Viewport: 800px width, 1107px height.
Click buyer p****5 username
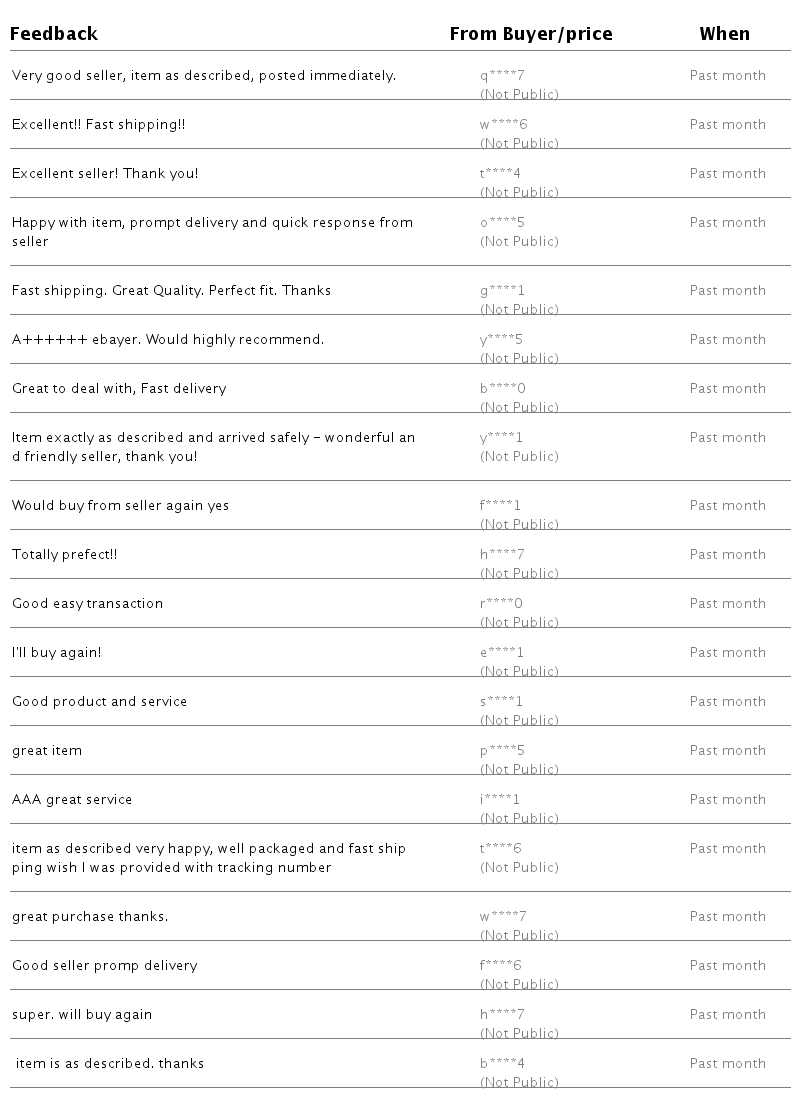tap(502, 750)
